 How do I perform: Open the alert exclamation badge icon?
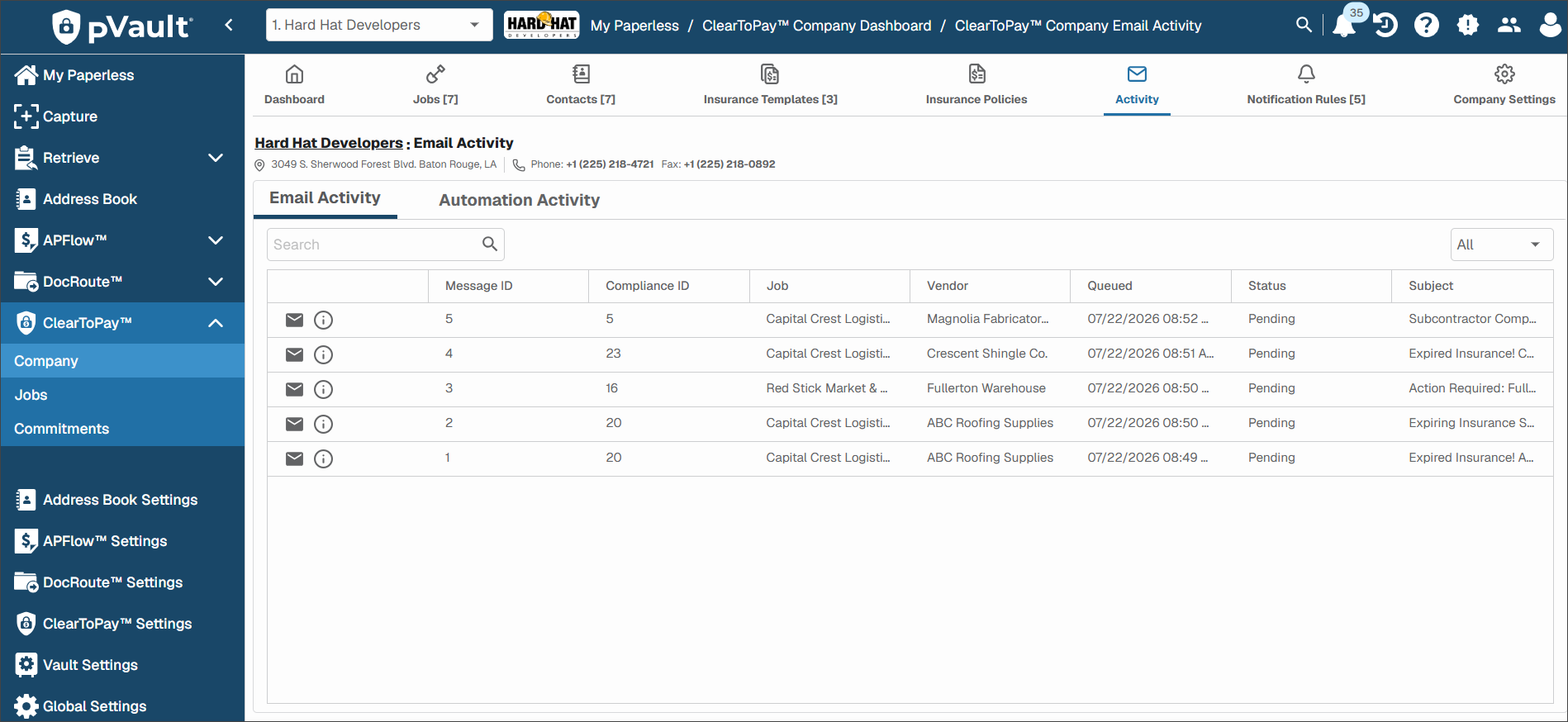[x=1468, y=25]
